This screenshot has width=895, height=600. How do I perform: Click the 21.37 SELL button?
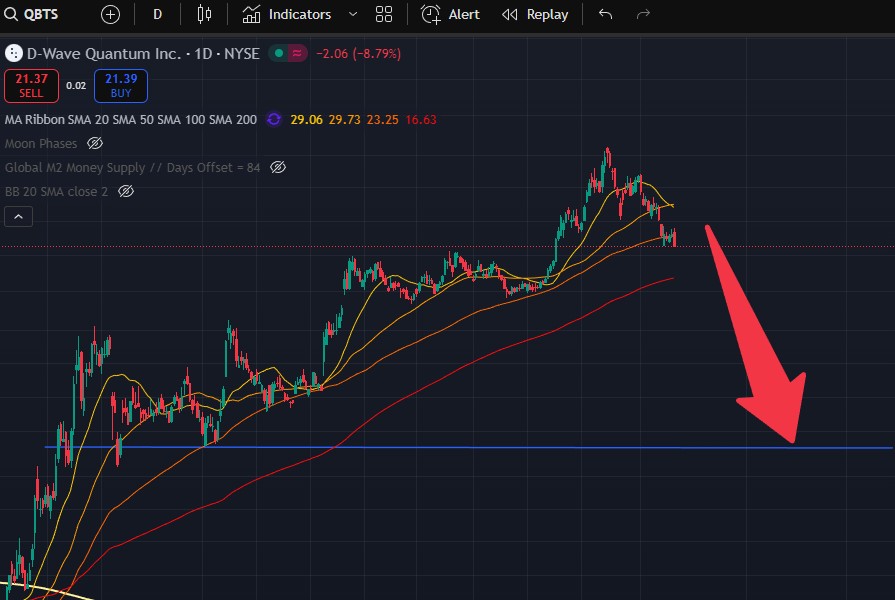[31, 86]
